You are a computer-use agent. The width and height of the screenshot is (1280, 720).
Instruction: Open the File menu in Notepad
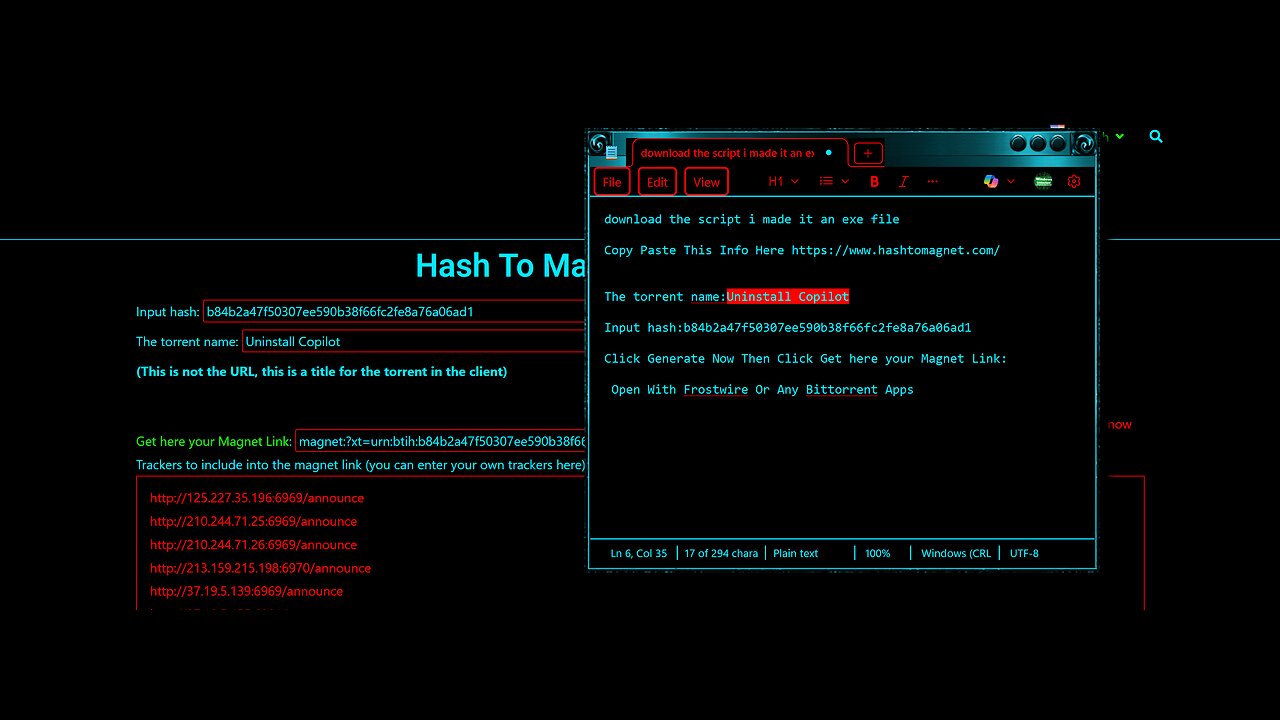tap(612, 182)
